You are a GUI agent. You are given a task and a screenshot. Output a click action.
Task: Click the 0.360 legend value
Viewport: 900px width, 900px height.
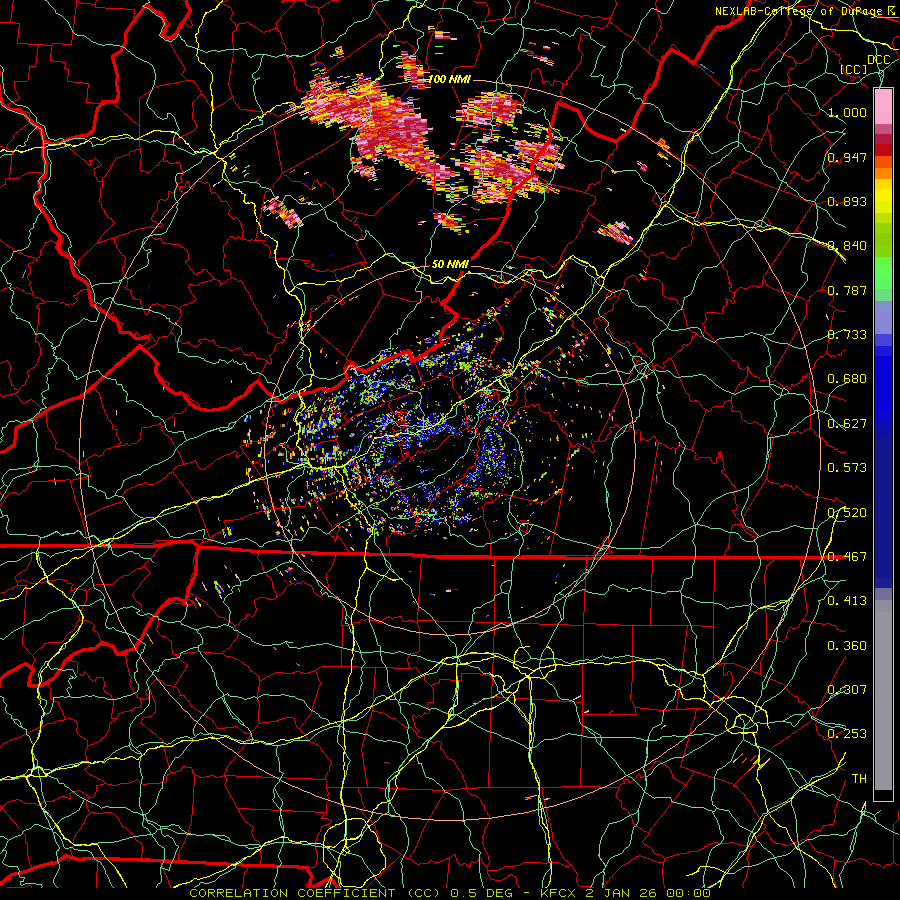[x=847, y=646]
